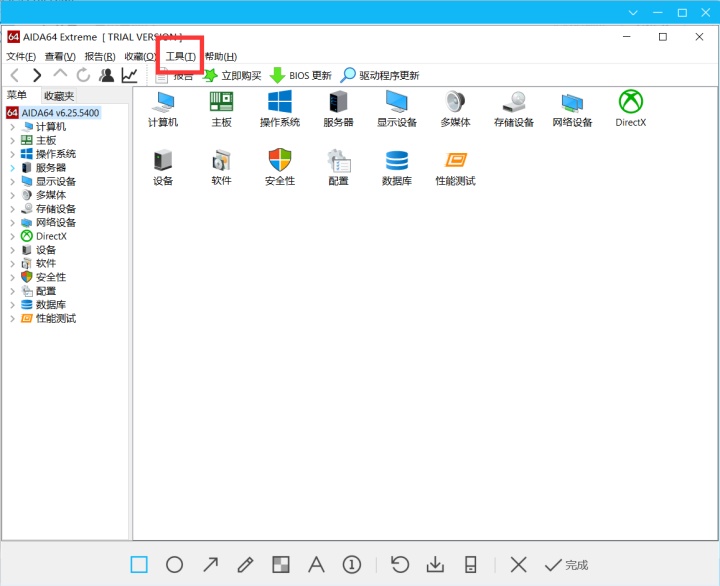Go back with the left arrow toolbar button
The image size is (720, 586).
pos(15,75)
